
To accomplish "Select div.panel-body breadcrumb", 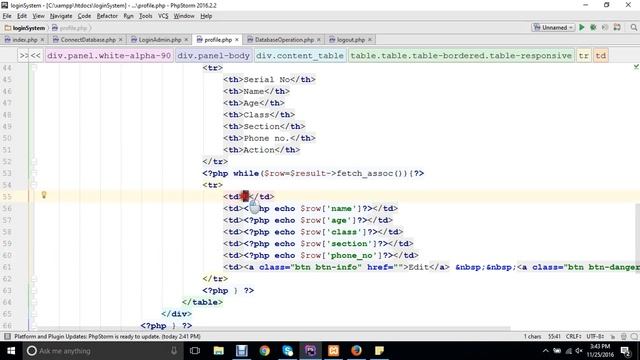I will tap(214, 56).
